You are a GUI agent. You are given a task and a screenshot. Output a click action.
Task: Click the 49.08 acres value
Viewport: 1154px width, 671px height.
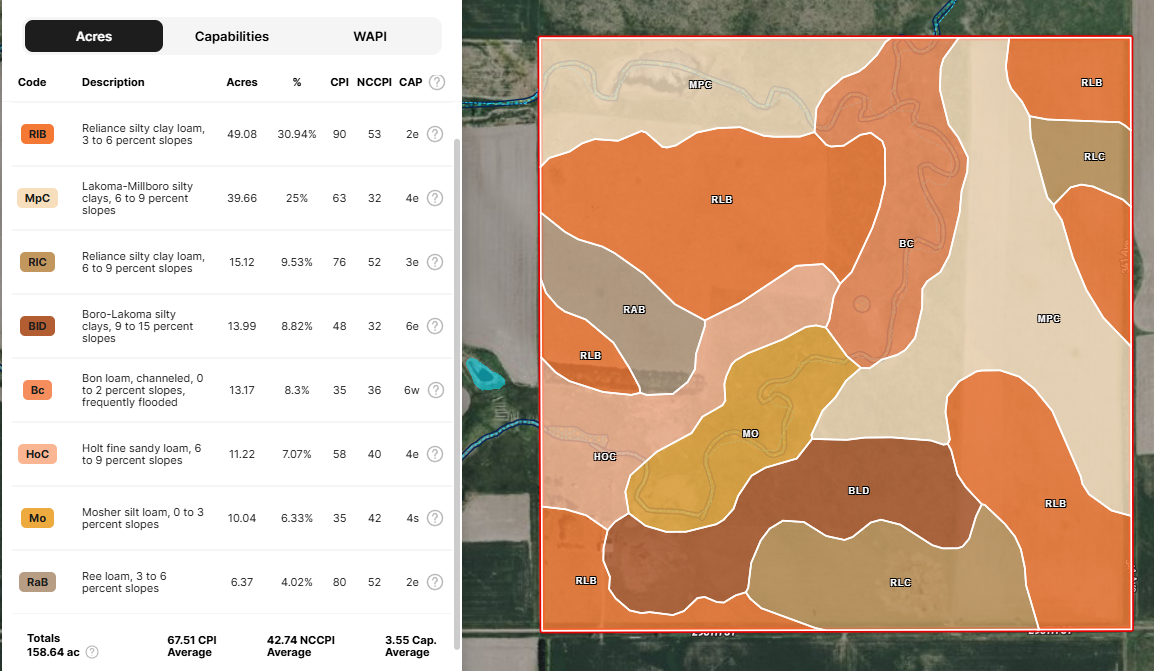point(242,134)
